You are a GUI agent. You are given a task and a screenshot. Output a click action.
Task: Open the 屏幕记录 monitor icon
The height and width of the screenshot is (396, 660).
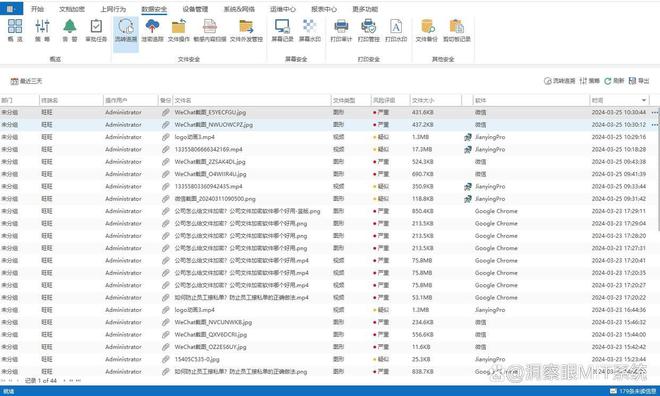282,30
